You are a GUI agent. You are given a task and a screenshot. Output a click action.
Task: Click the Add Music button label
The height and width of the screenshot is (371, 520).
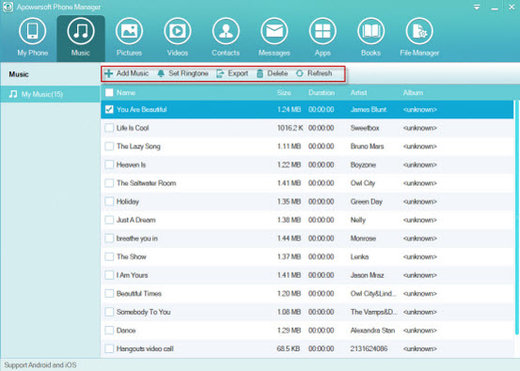[132, 73]
